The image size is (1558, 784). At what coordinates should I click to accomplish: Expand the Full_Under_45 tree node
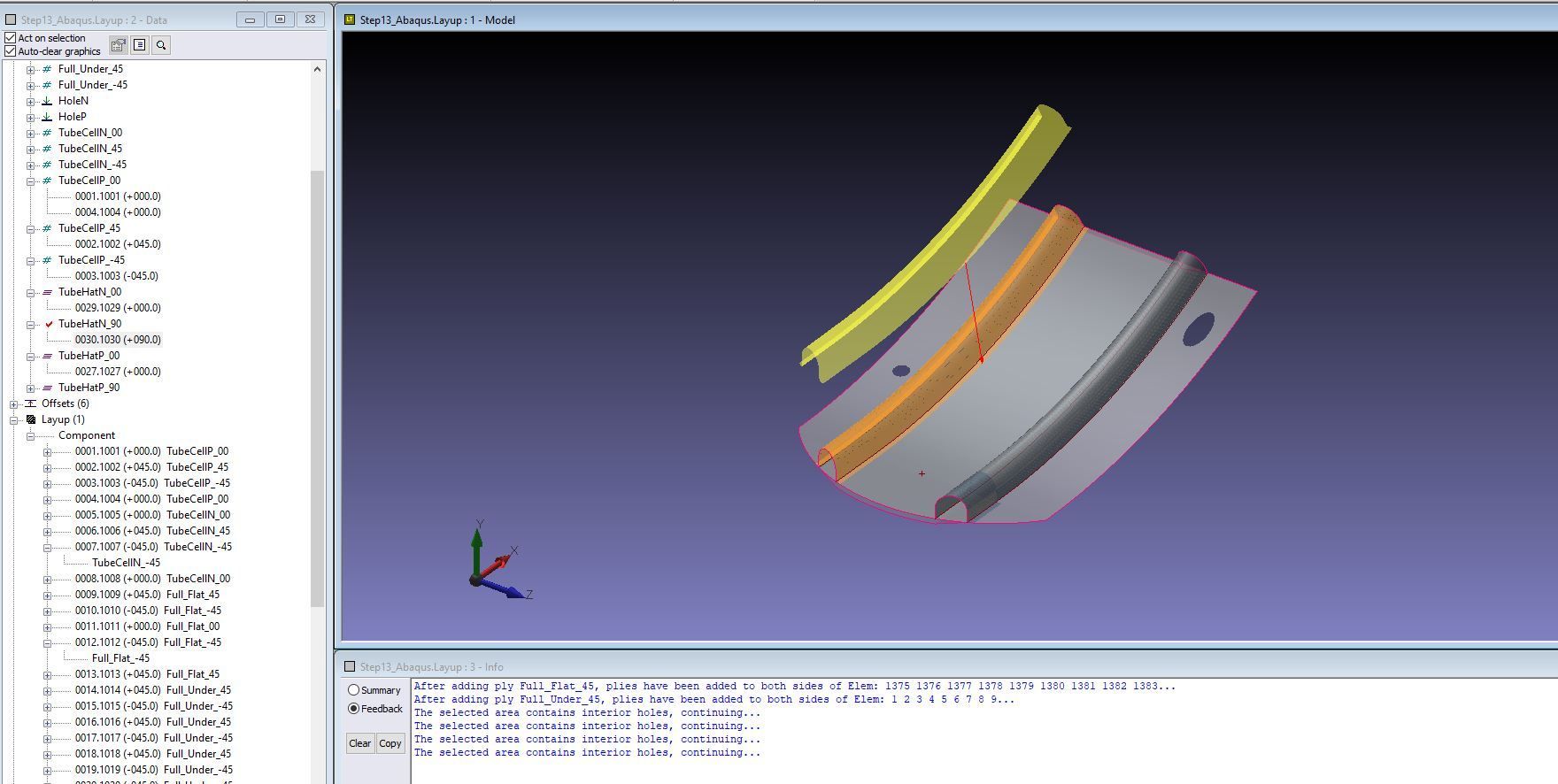[30, 69]
